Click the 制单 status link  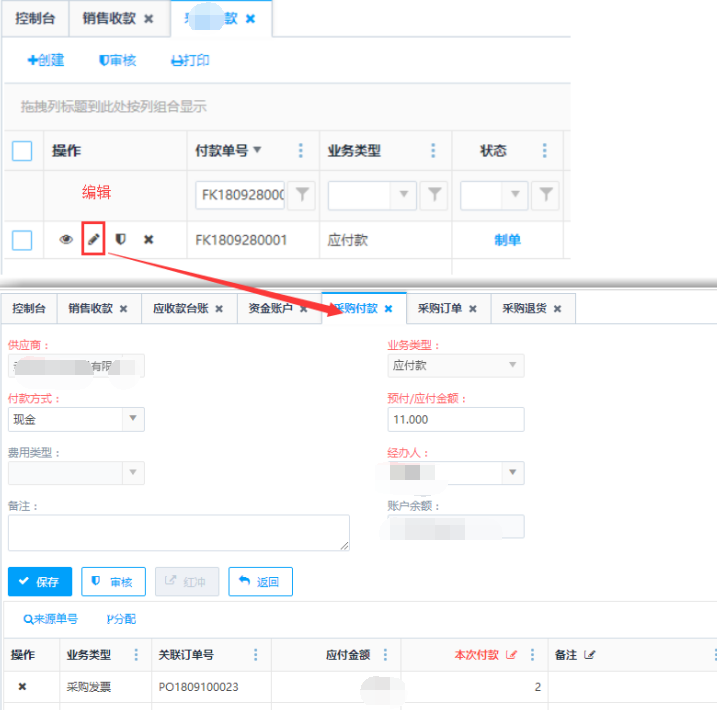point(507,240)
